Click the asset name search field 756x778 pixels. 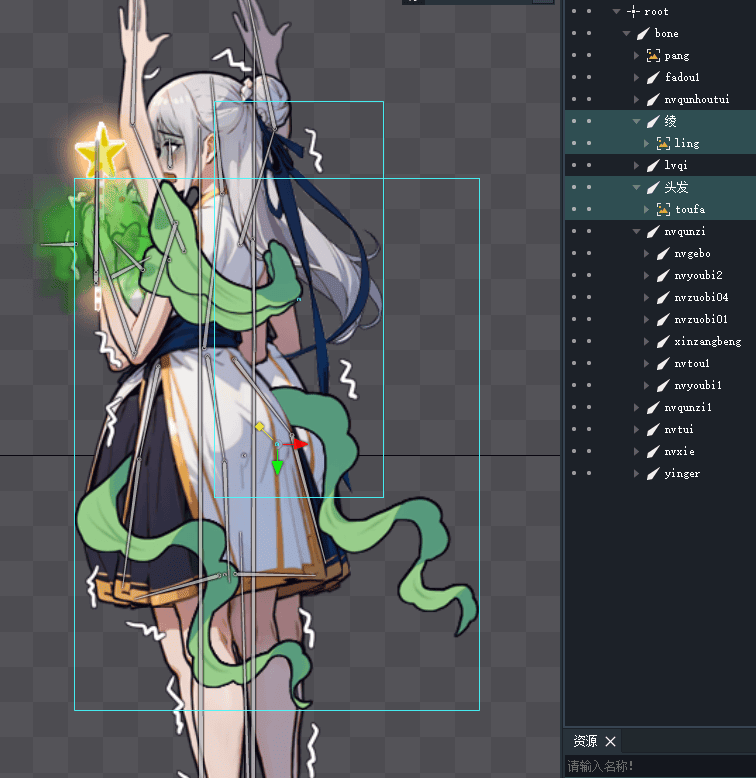(658, 766)
